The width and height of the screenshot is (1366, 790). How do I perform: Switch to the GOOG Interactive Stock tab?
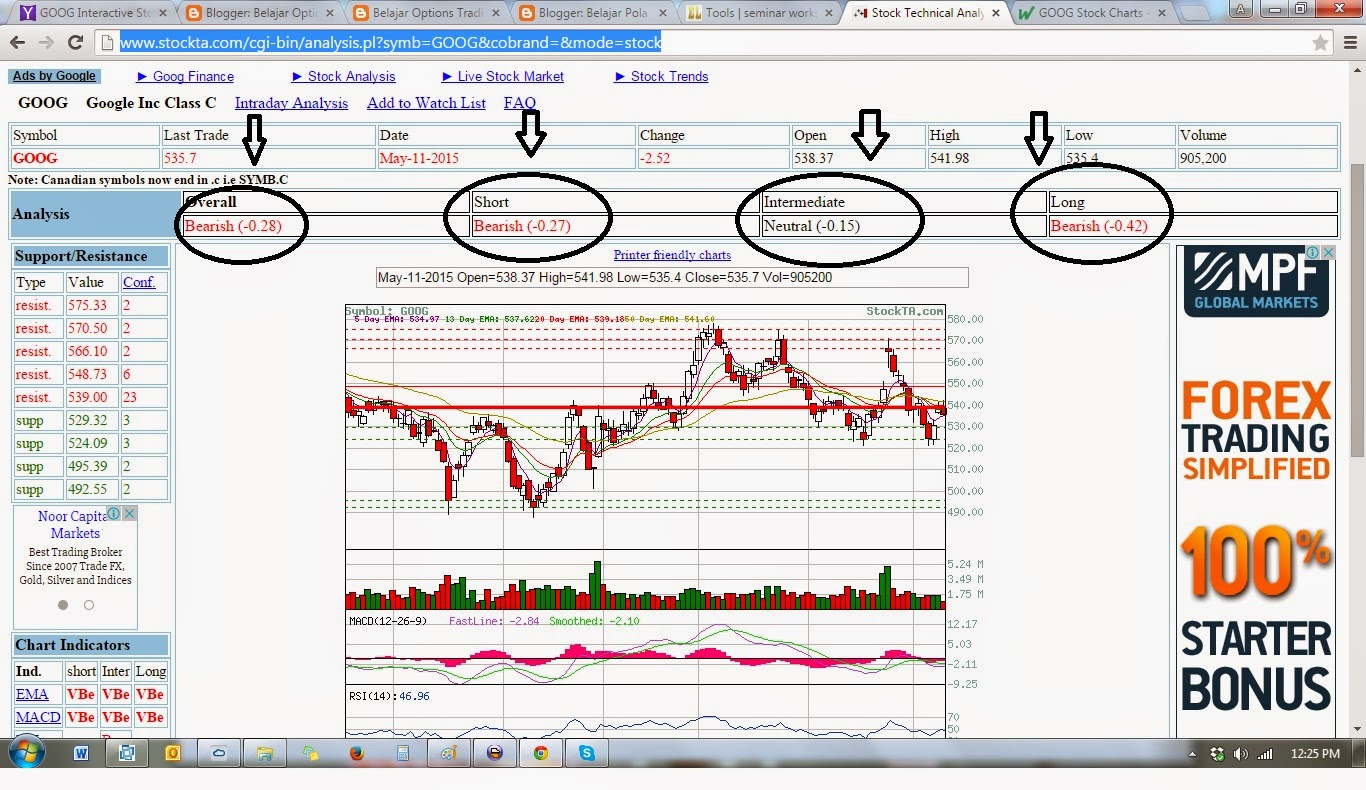pos(93,13)
